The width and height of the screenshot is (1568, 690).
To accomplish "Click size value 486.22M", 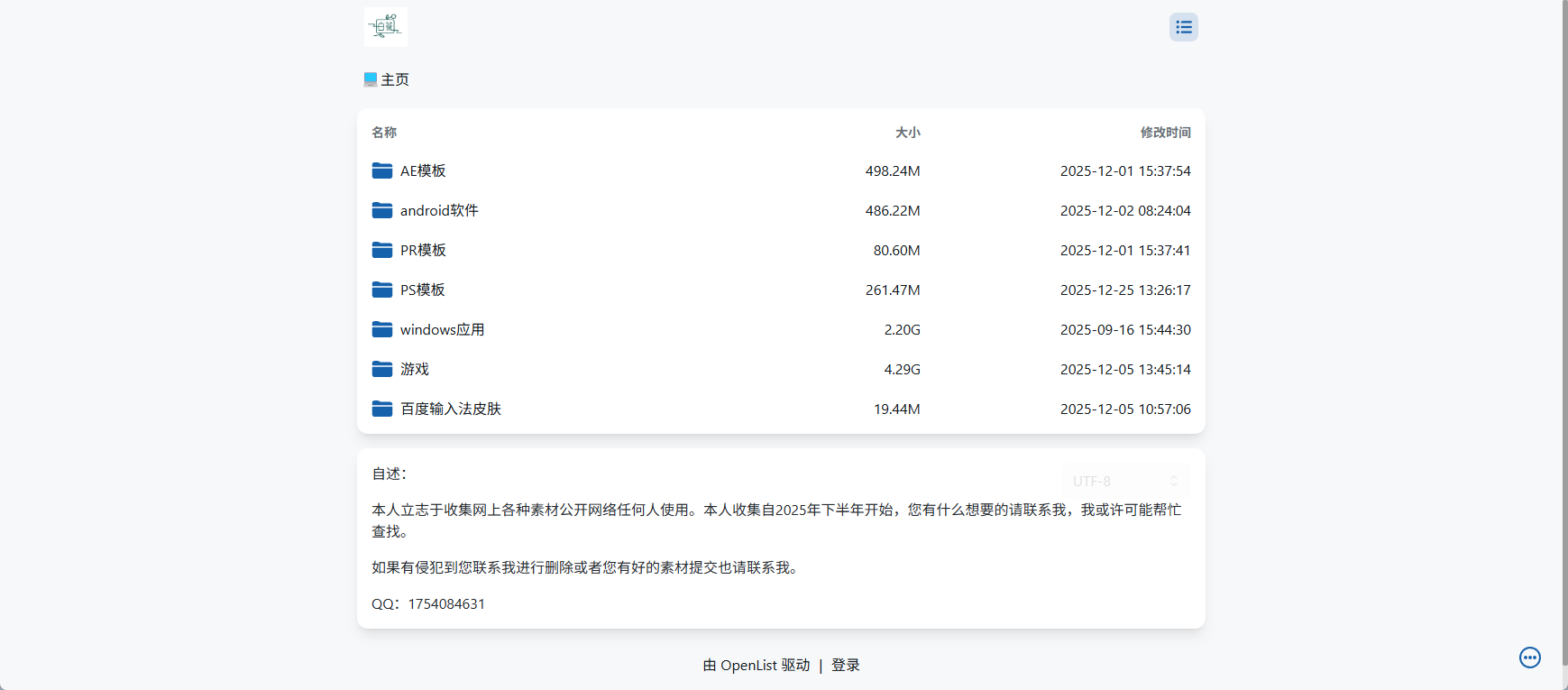I will pos(893,210).
